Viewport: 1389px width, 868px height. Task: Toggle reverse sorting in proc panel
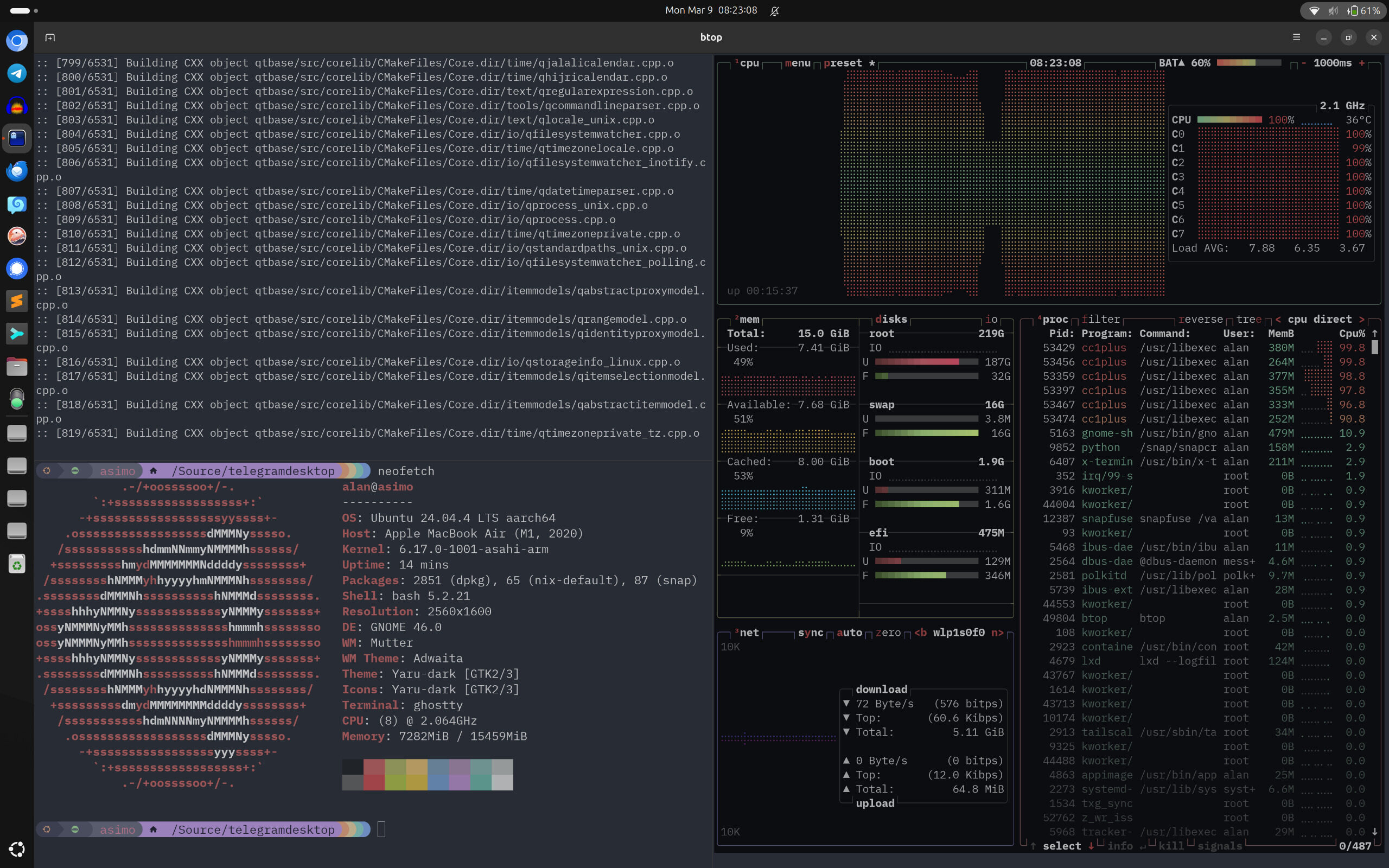click(x=1200, y=319)
